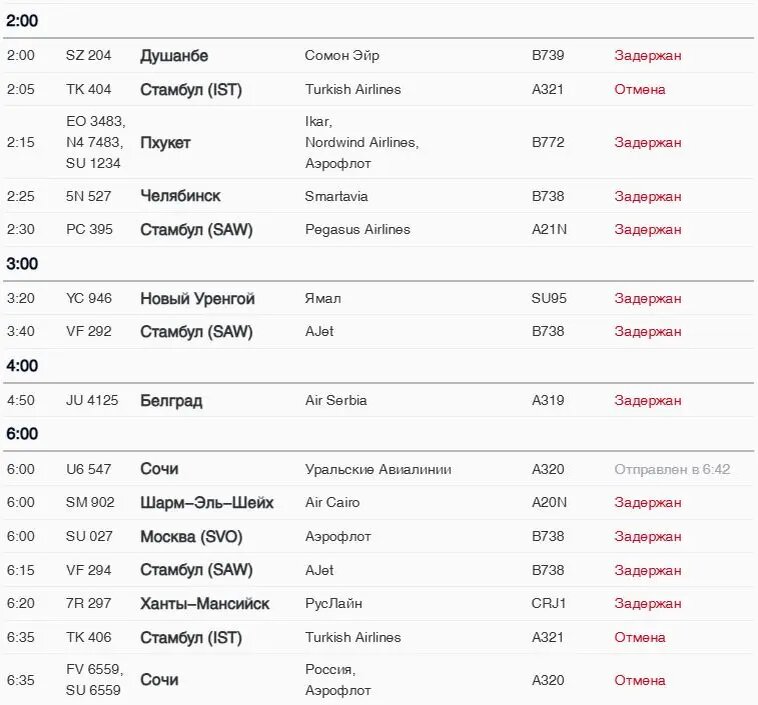Select the Ханты-Мансийск destination
The height and width of the screenshot is (705, 758).
point(204,604)
